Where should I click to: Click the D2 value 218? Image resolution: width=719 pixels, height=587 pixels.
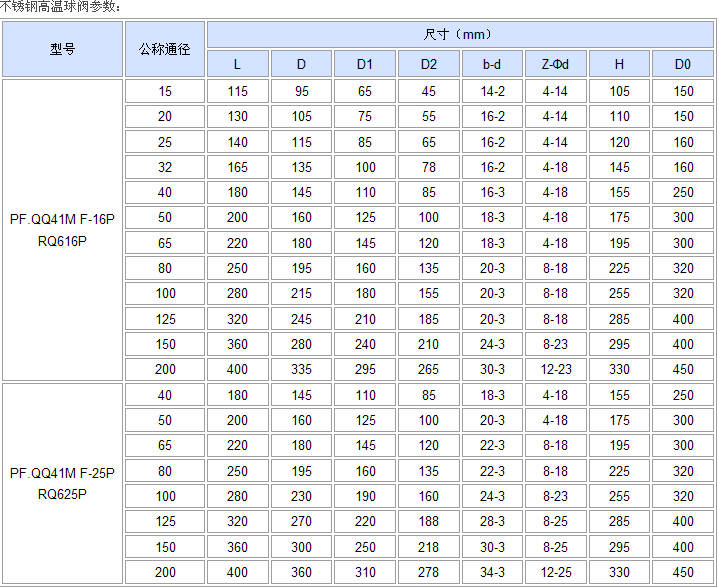[x=429, y=547]
